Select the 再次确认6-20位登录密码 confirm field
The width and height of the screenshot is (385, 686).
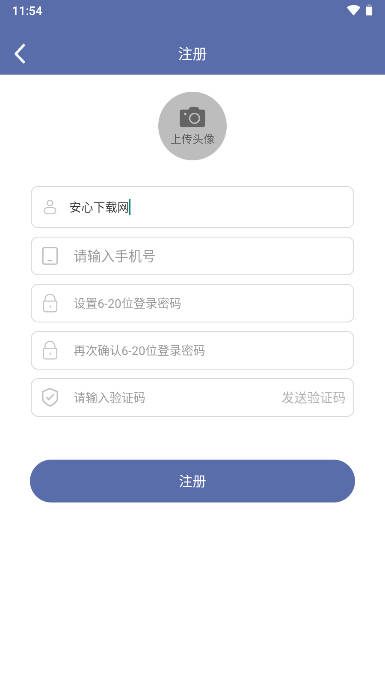tap(192, 350)
